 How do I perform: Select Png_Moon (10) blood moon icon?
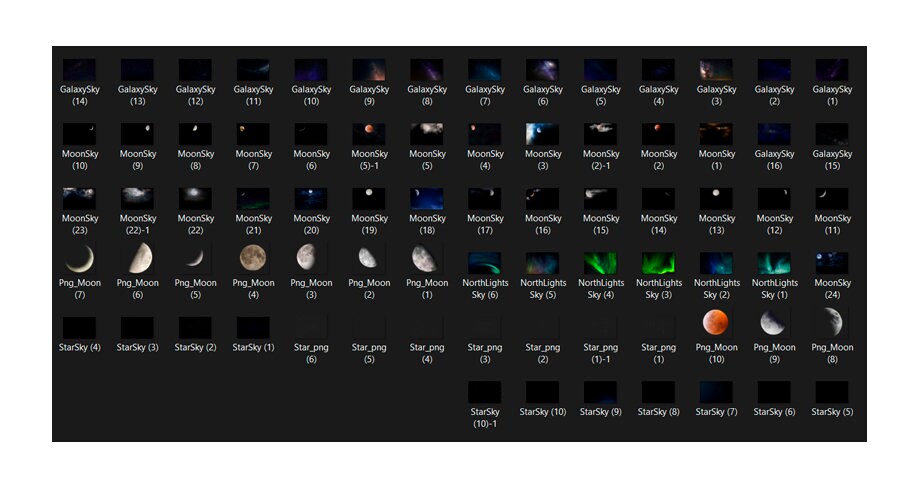716,322
